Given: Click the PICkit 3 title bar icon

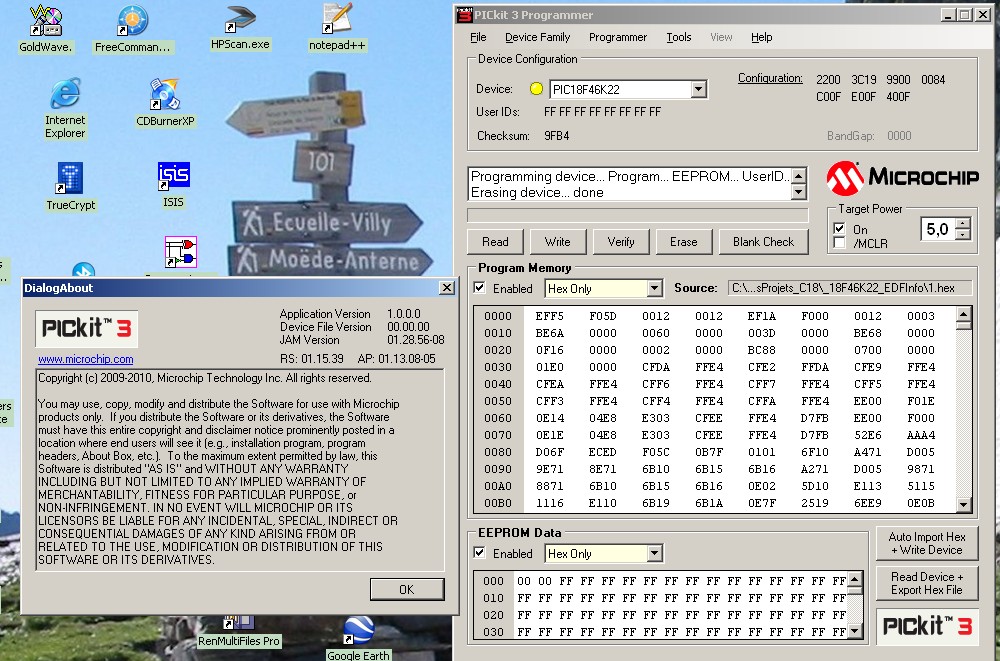Looking at the screenshot, I should click(464, 15).
